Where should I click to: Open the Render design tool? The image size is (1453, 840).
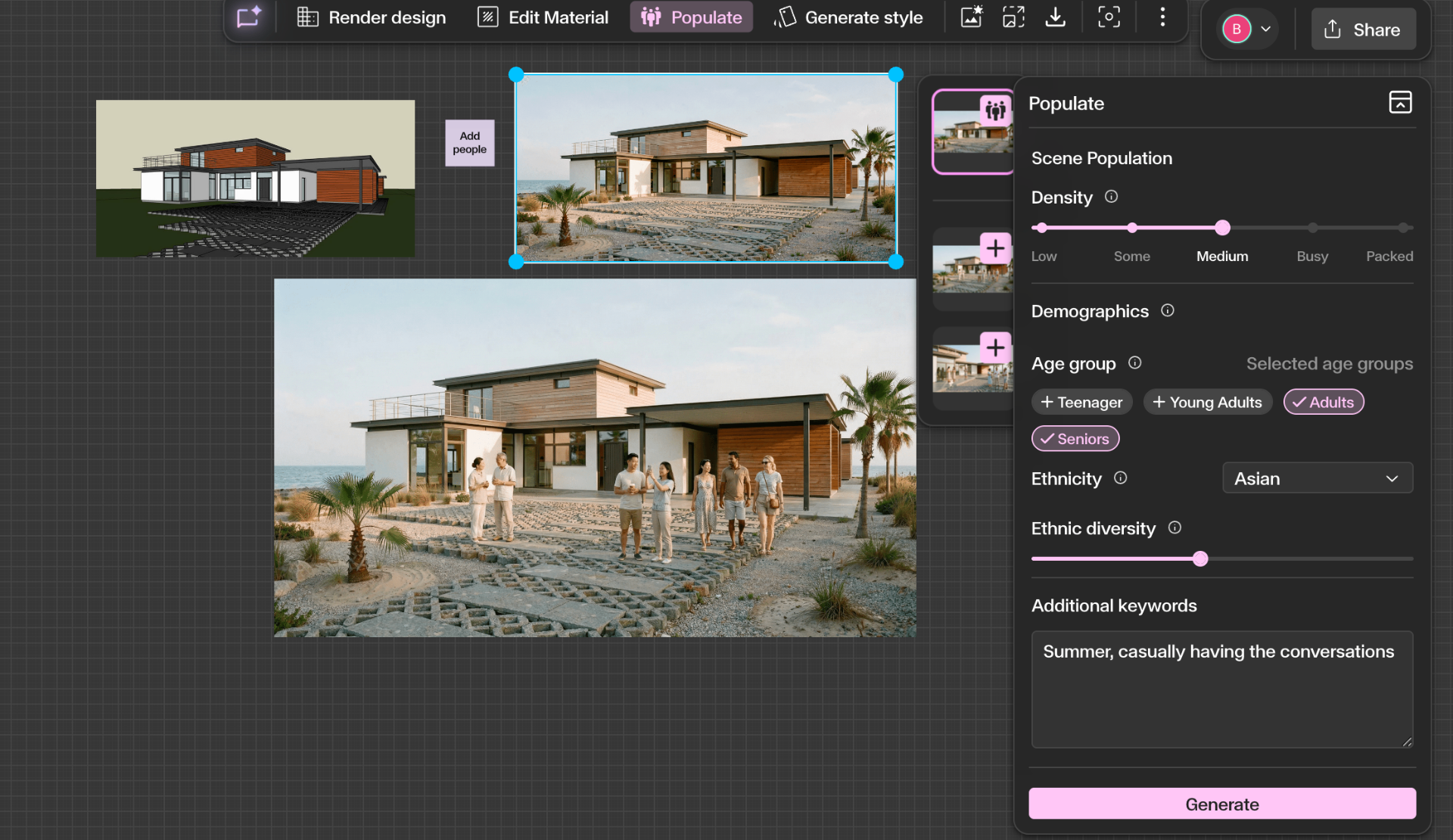point(371,17)
